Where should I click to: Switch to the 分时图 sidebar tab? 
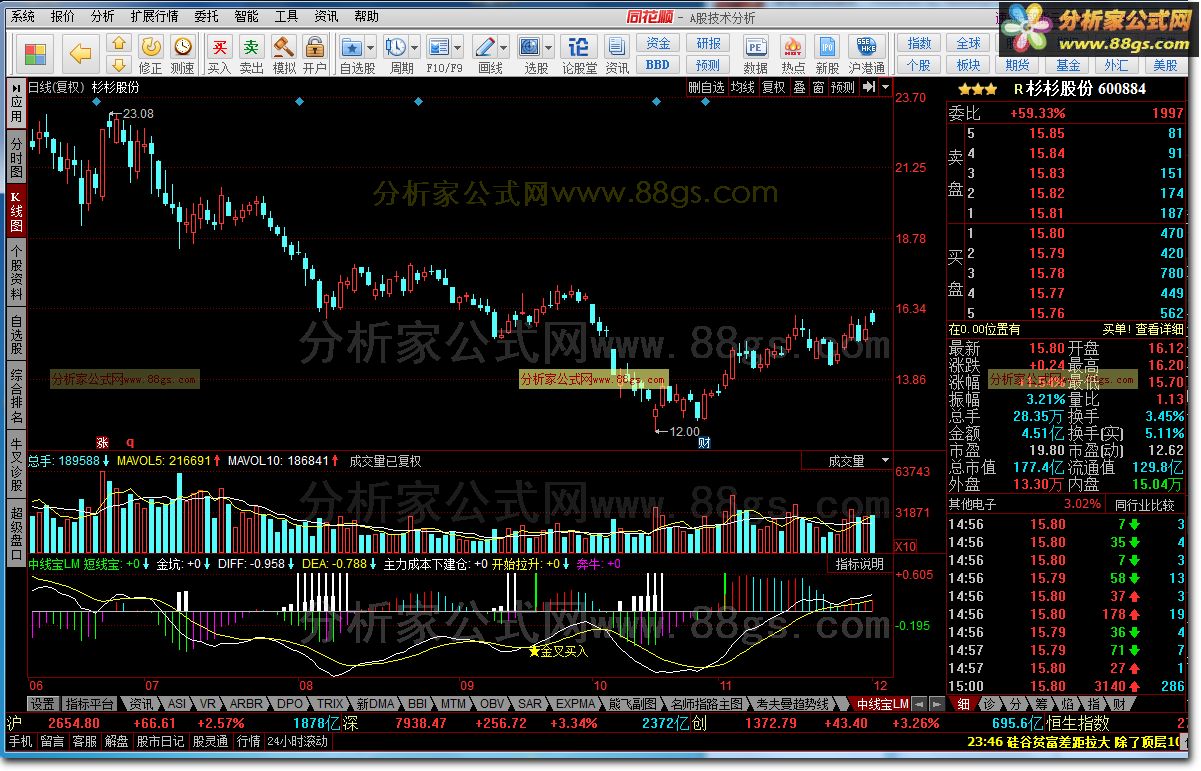point(16,157)
